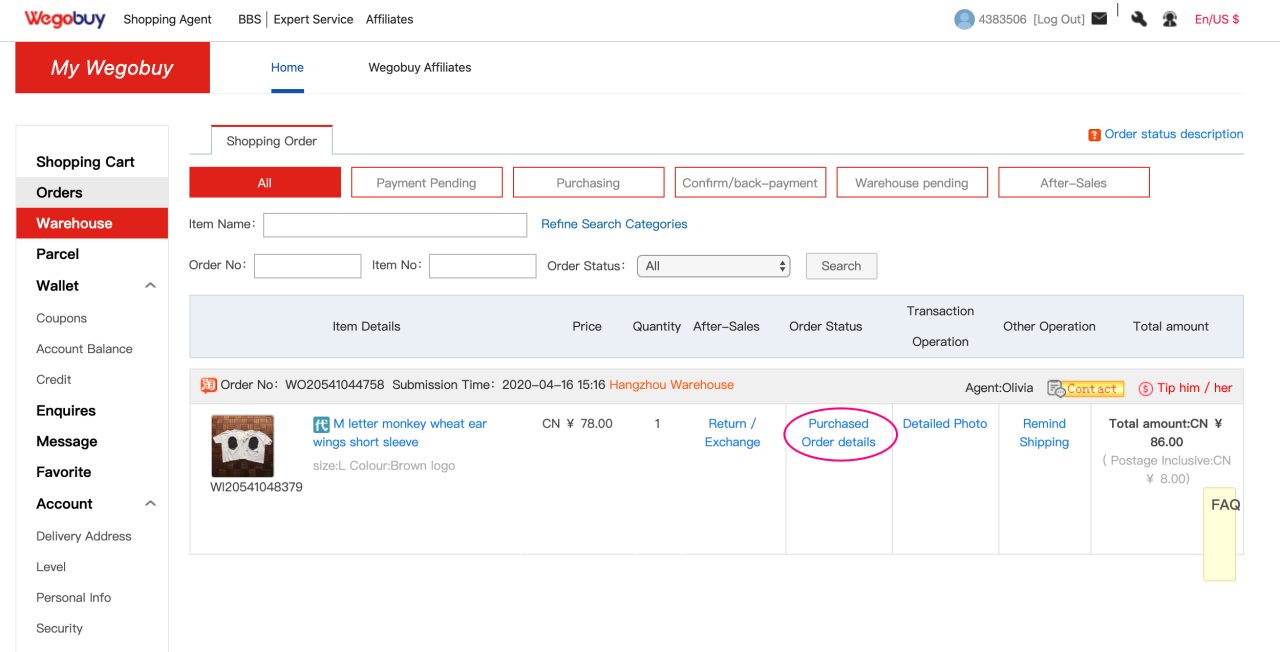Screen dimensions: 1280x652
Task: Open the Home tab
Action: coord(287,67)
